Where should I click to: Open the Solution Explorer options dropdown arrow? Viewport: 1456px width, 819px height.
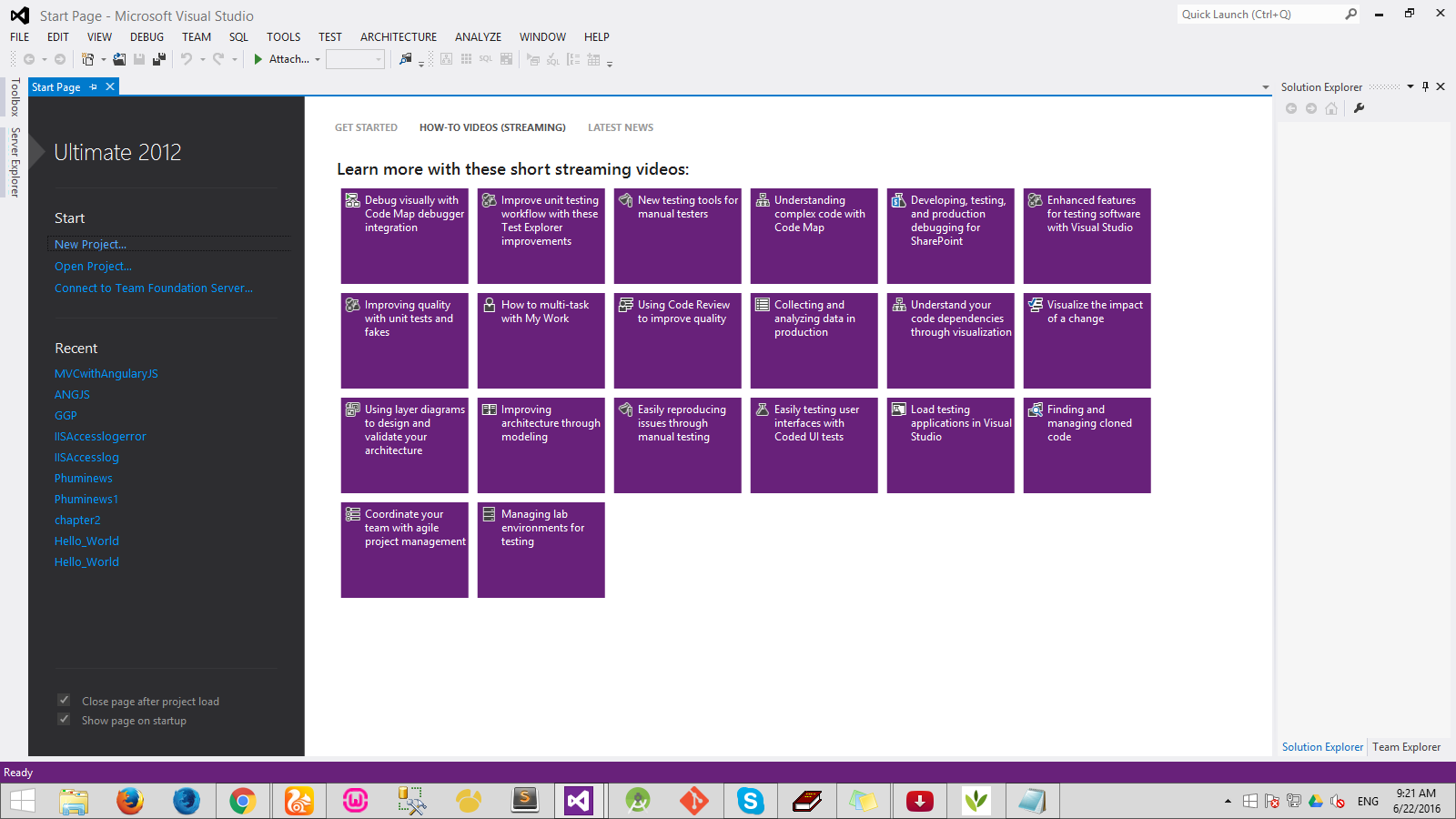coord(1410,87)
